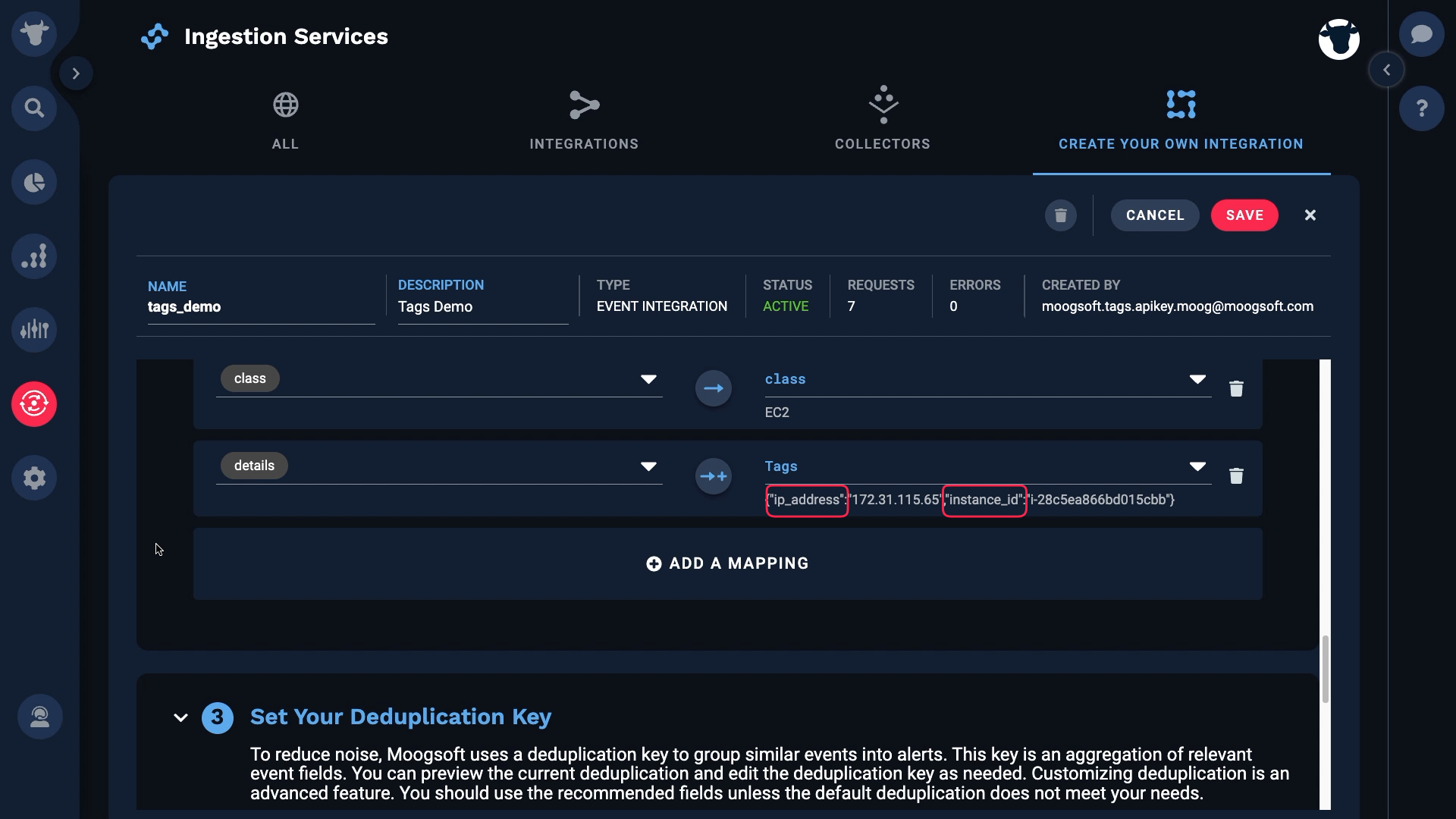Open the class target field dropdown
The image size is (1456, 819).
tap(1197, 379)
